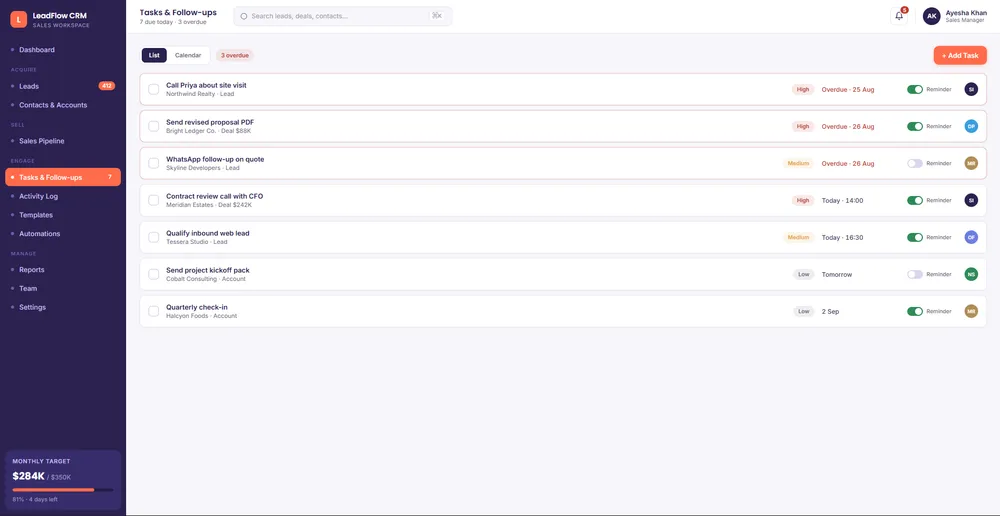The height and width of the screenshot is (516, 1000).
Task: Click the 'Today · 14:00' due time
Action: (842, 200)
